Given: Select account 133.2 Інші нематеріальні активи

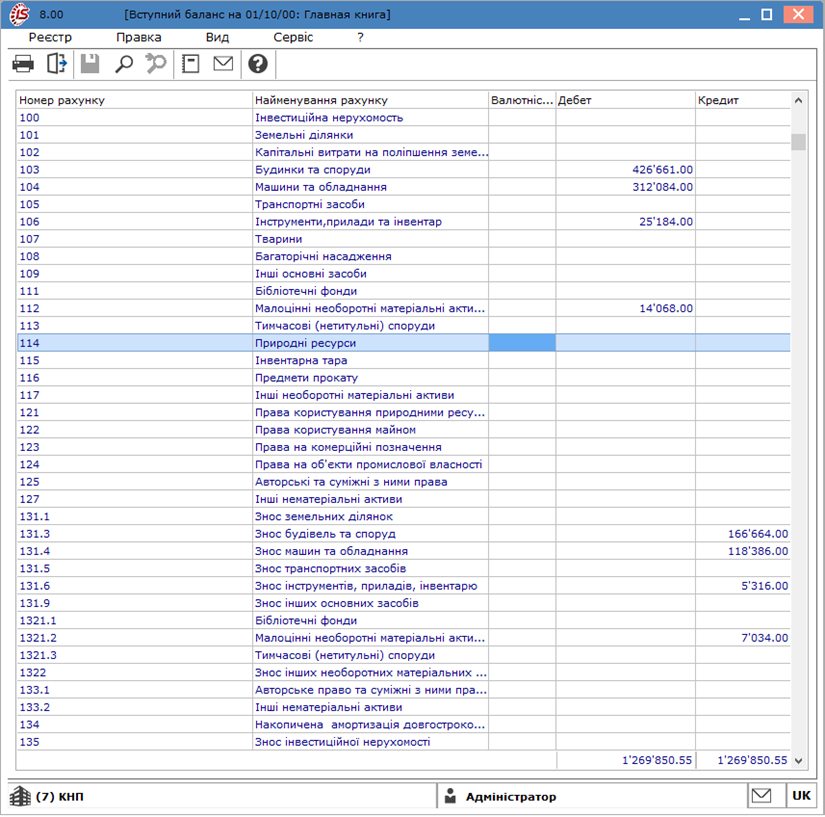Looking at the screenshot, I should pos(404,707).
